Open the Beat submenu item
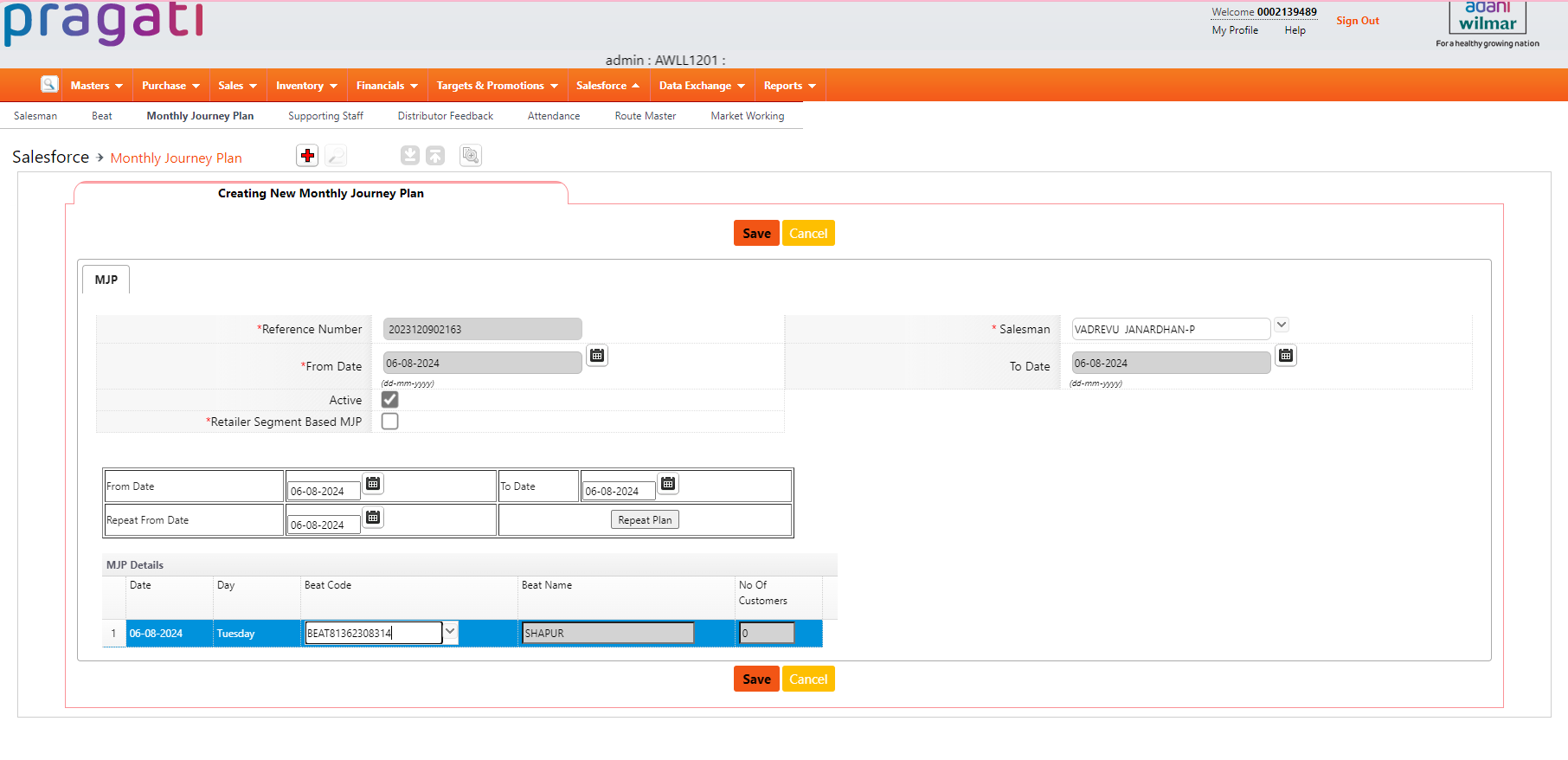 tap(102, 116)
